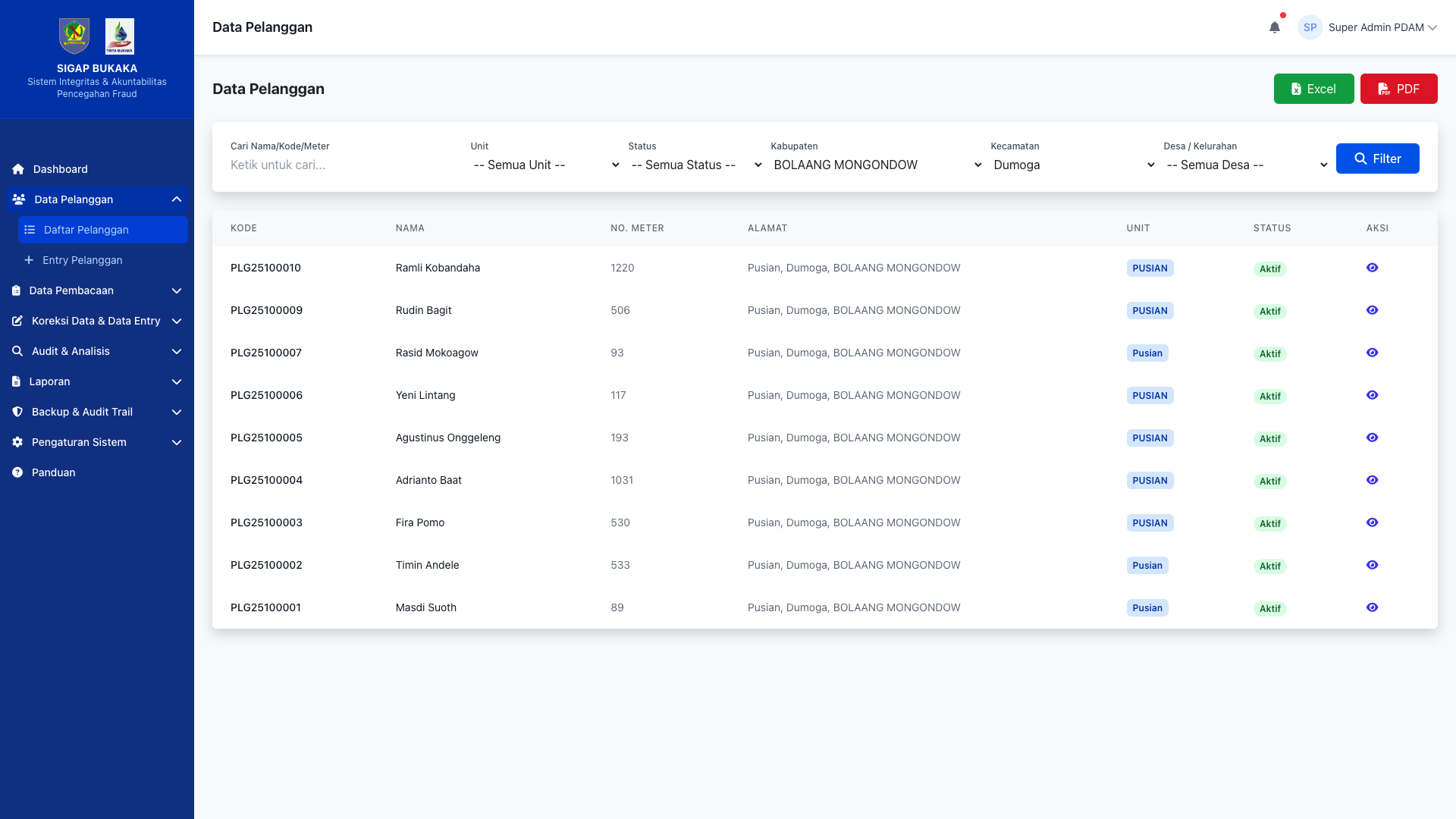The height and width of the screenshot is (819, 1456).
Task: Open the Kabupaten dropdown
Action: (877, 165)
